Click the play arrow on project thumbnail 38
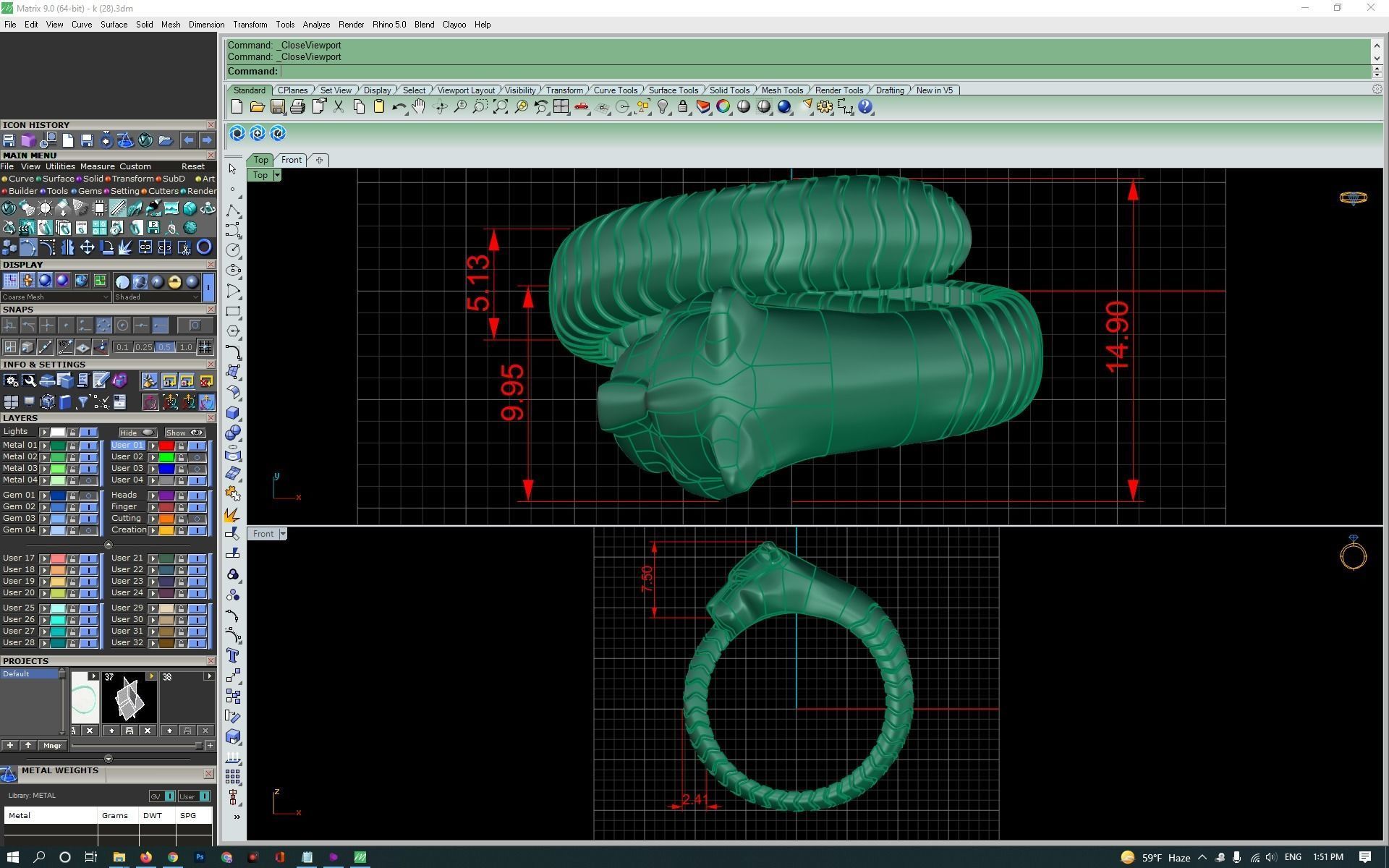Image resolution: width=1389 pixels, height=868 pixels. [x=209, y=677]
